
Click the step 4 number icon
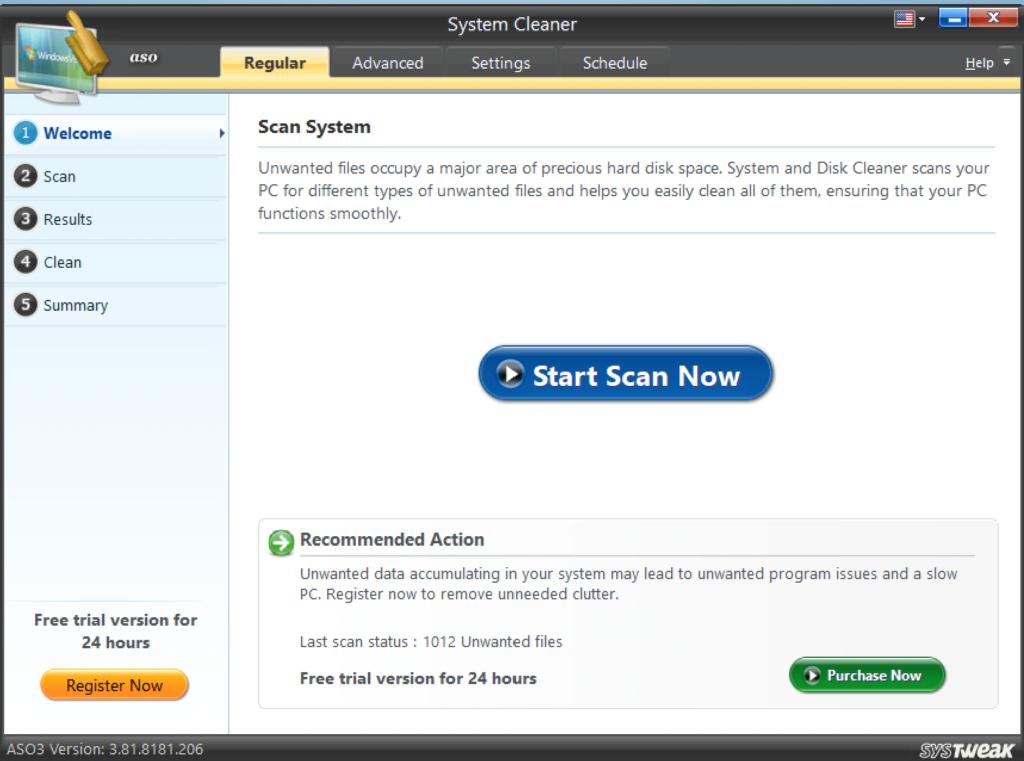25,262
